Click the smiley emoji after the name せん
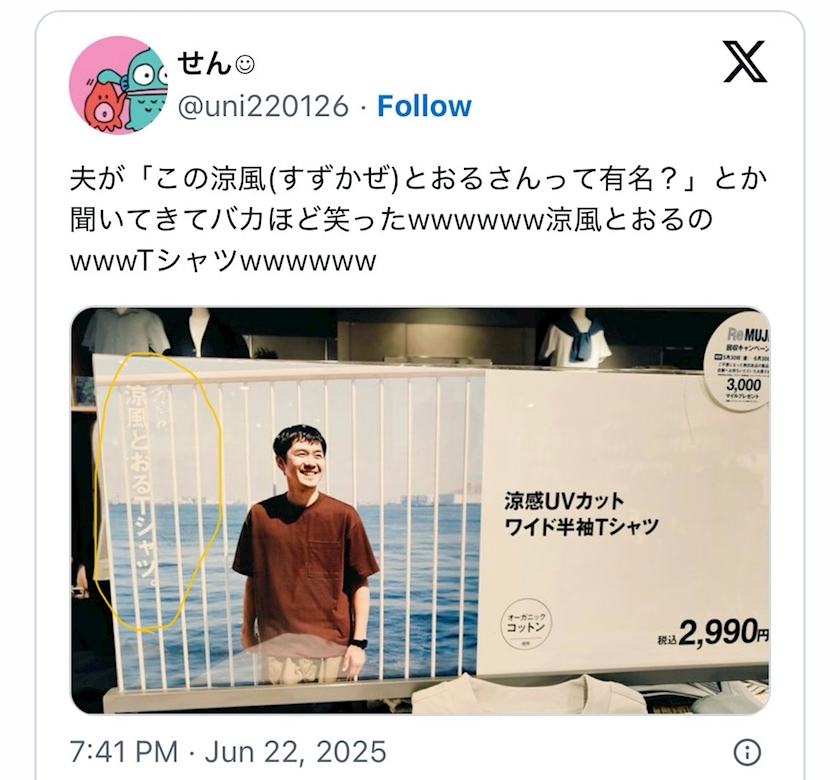The width and height of the screenshot is (840, 780). 245,65
